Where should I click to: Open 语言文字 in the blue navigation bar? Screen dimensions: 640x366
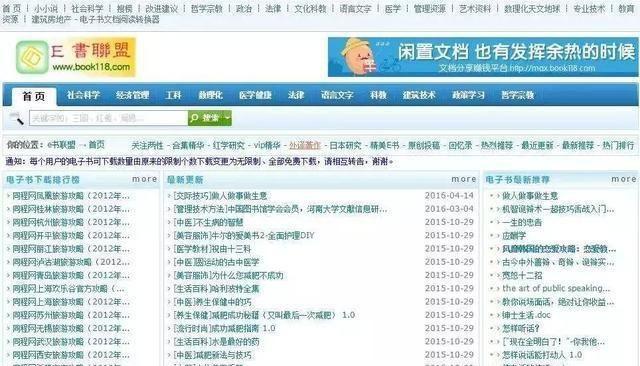tap(337, 95)
